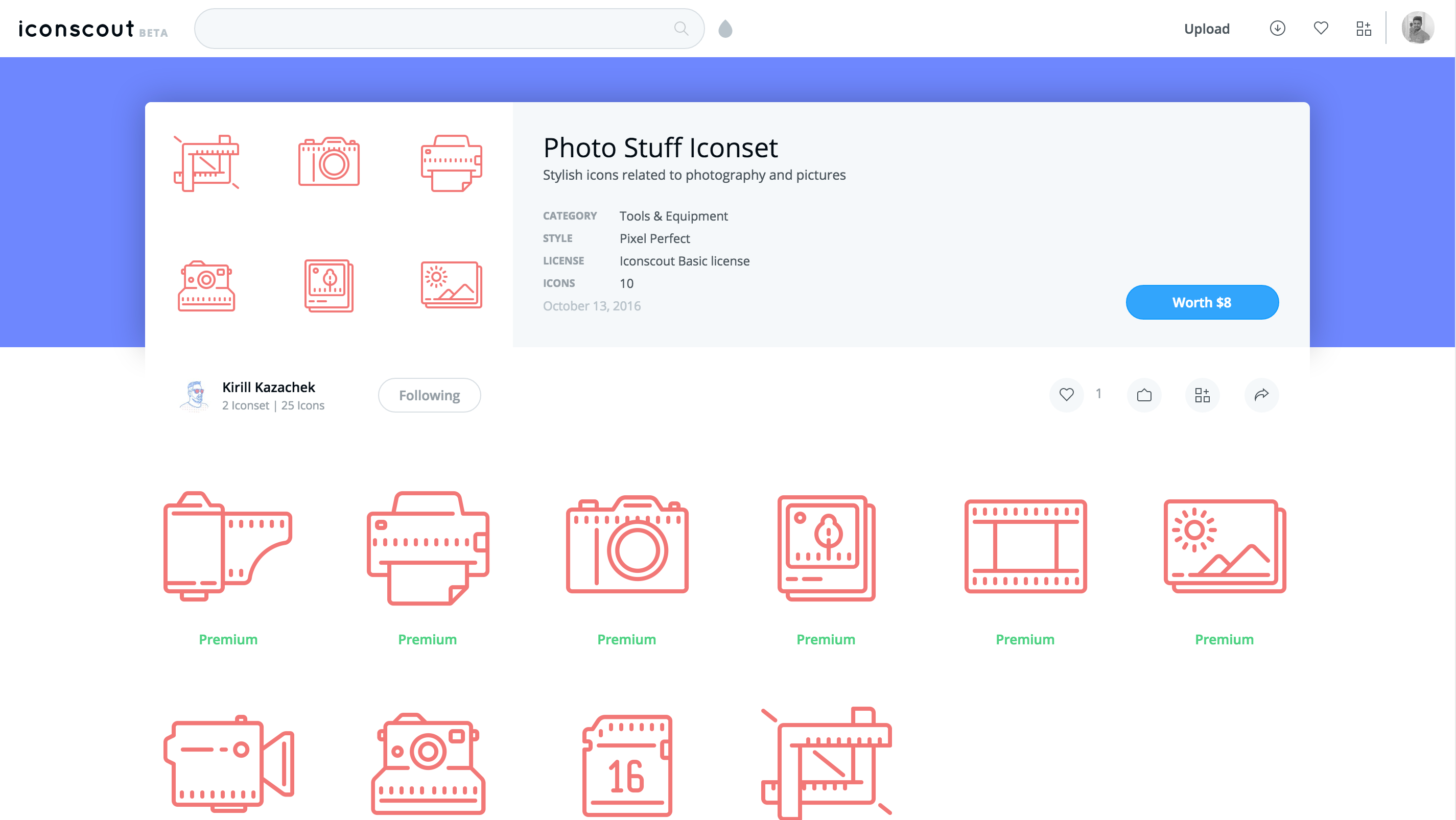Open favorites heart in top bar
1456x820 pixels.
[1321, 28]
